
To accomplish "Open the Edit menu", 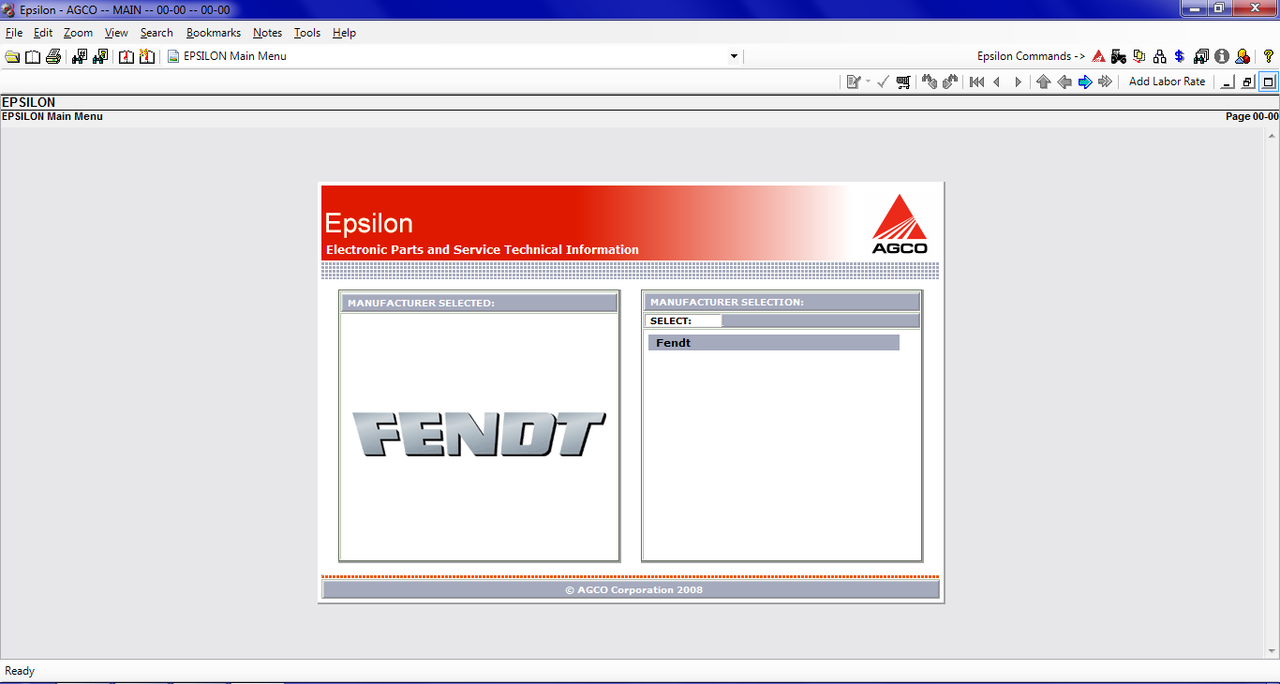I will coord(43,33).
